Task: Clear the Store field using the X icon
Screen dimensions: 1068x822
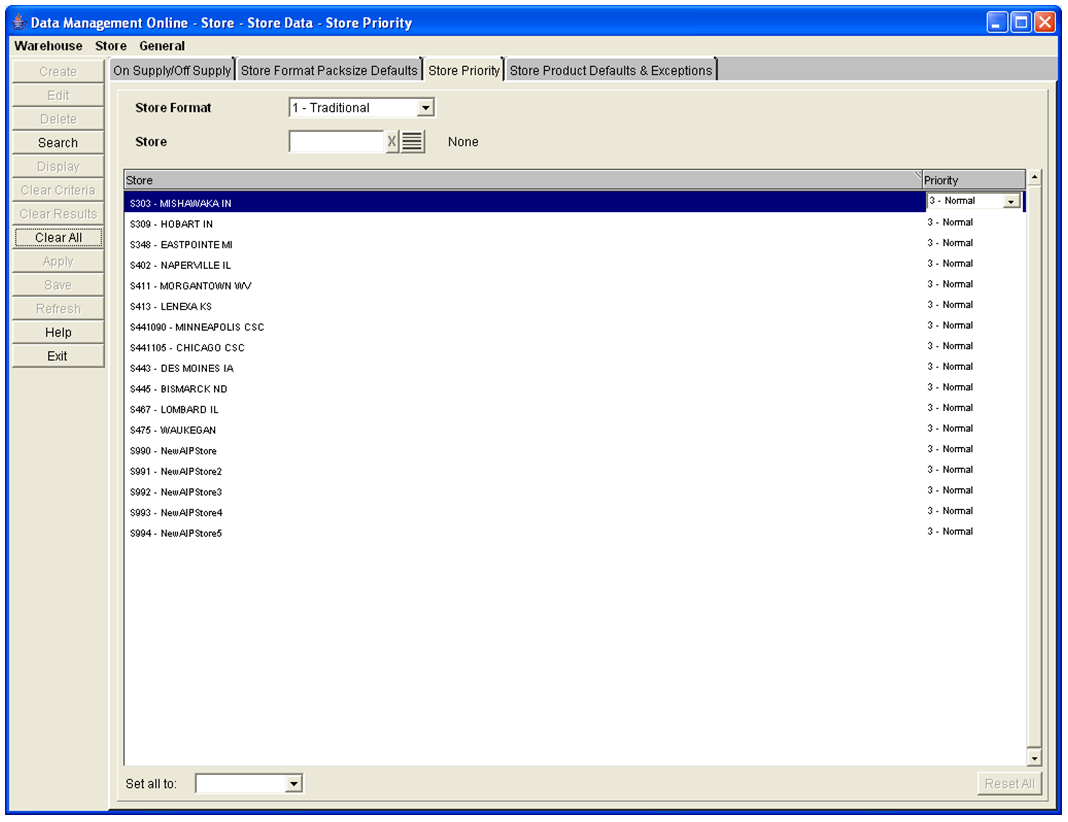Action: [x=391, y=141]
